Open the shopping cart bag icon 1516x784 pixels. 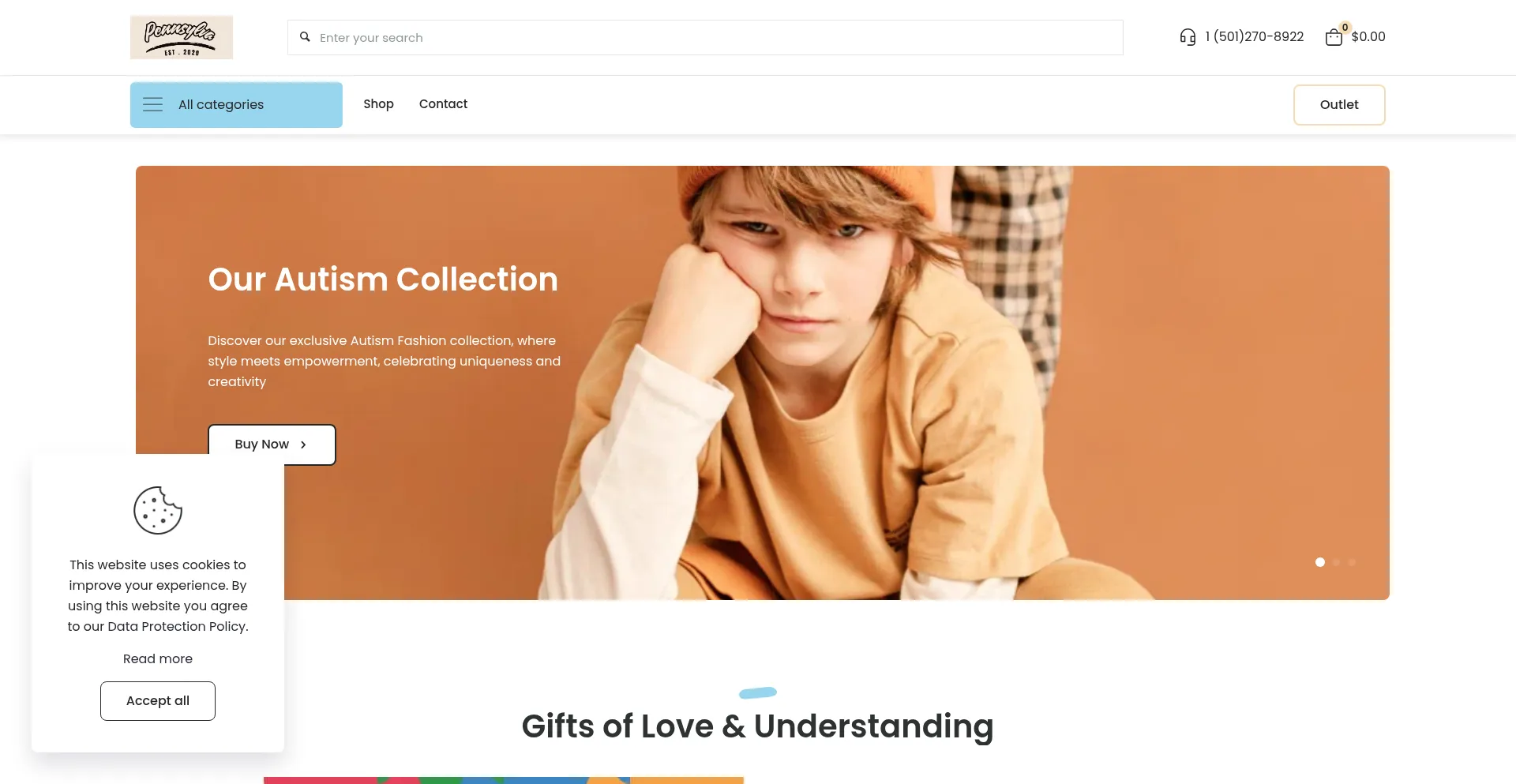(x=1334, y=37)
